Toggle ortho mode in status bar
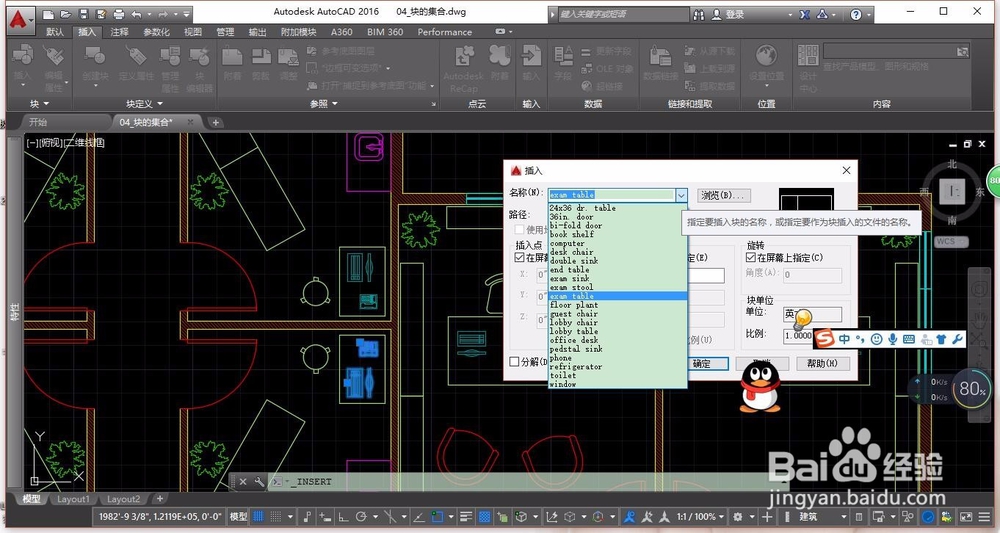The height and width of the screenshot is (533, 1000). [342, 516]
